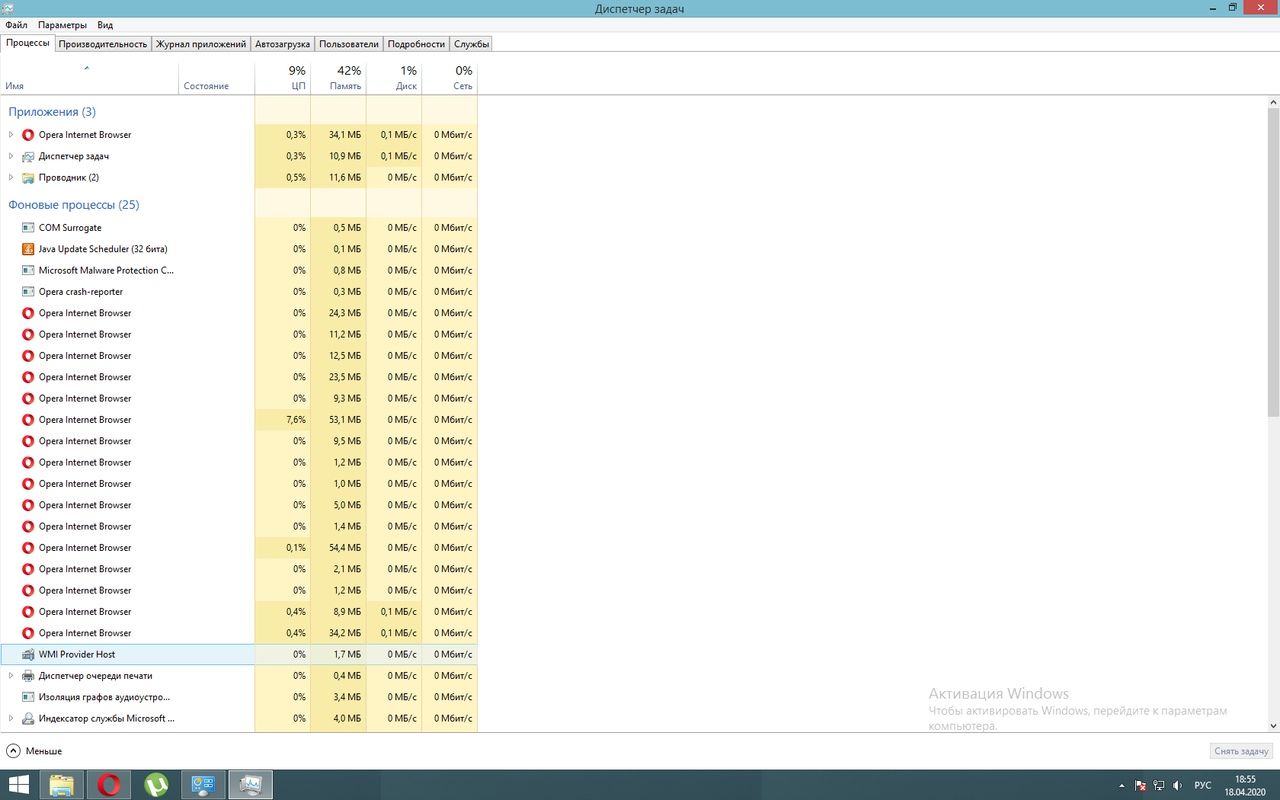Switch to the Службы tab
Screen dimensions: 1280x800
point(471,44)
